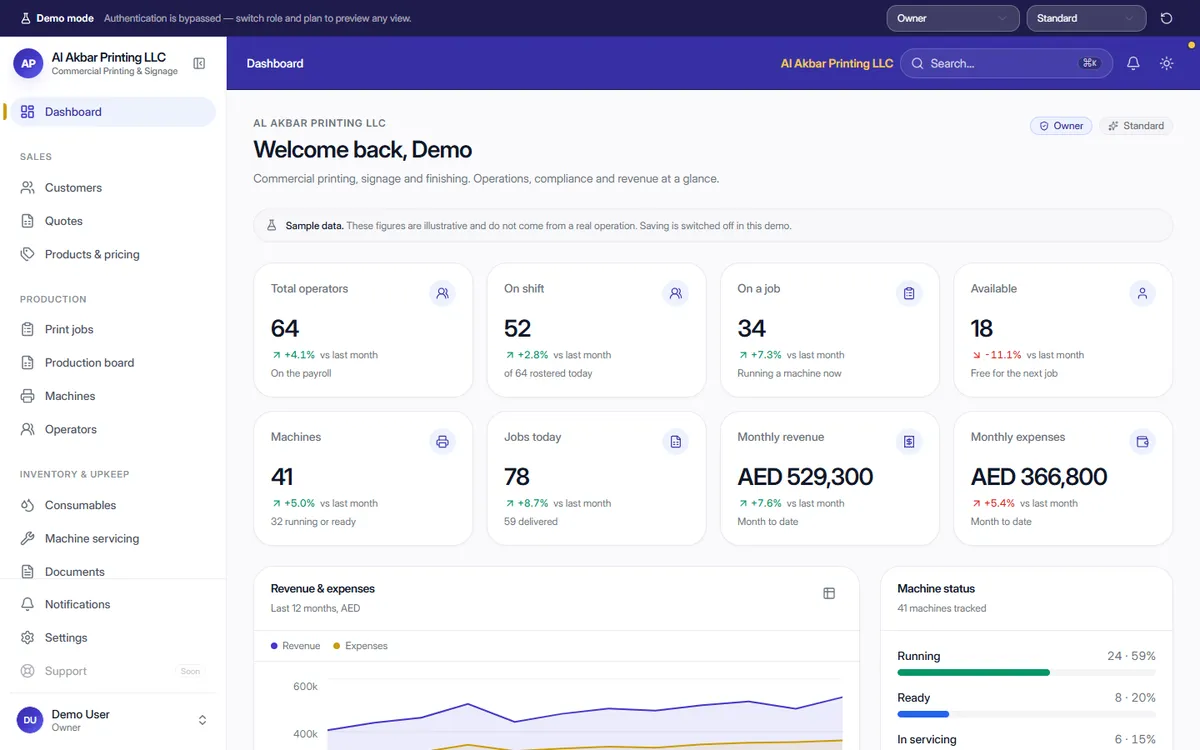
Task: Open the Owner role dropdown
Action: pyautogui.click(x=953, y=18)
